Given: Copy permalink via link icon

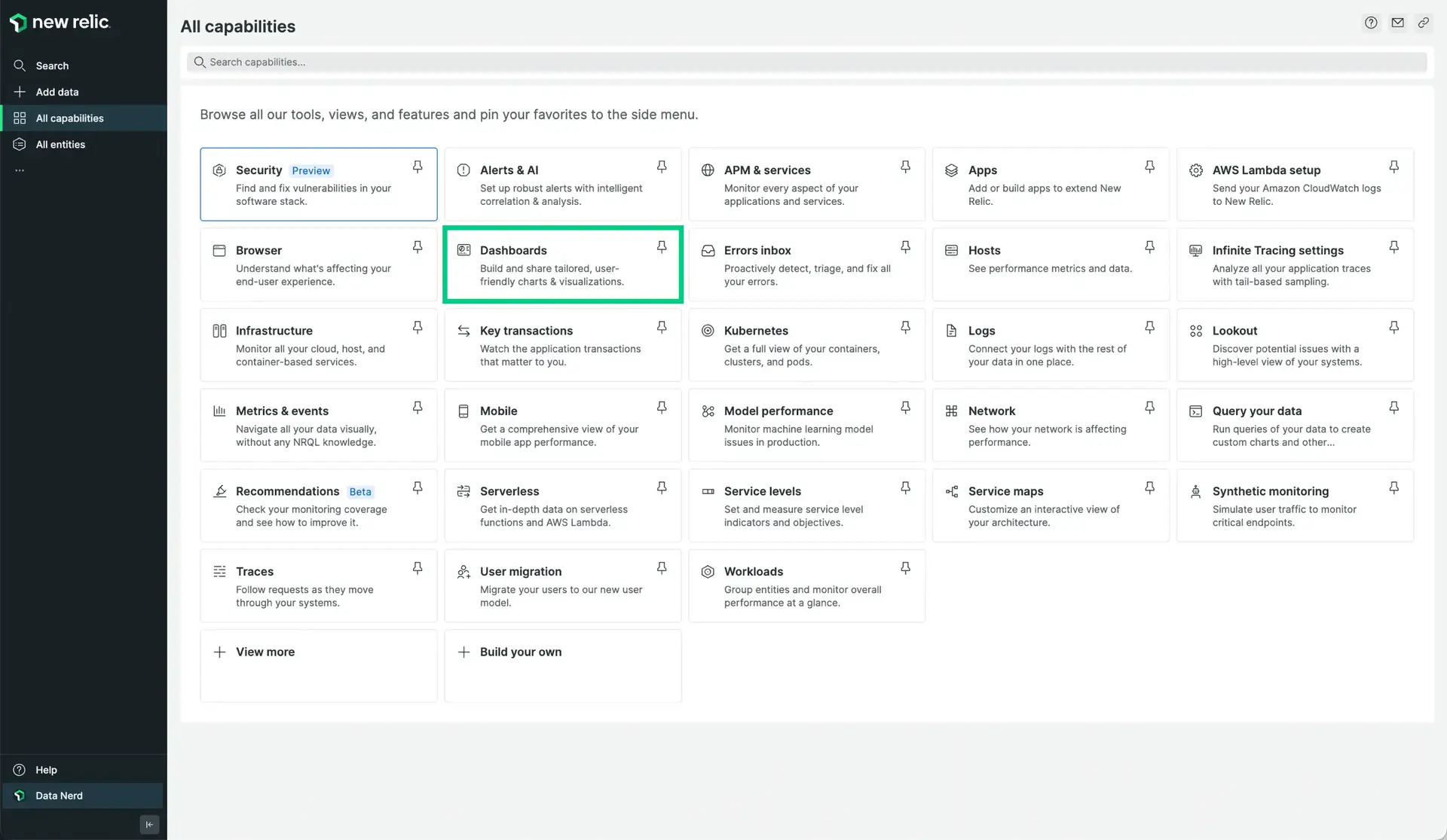Looking at the screenshot, I should tap(1423, 23).
